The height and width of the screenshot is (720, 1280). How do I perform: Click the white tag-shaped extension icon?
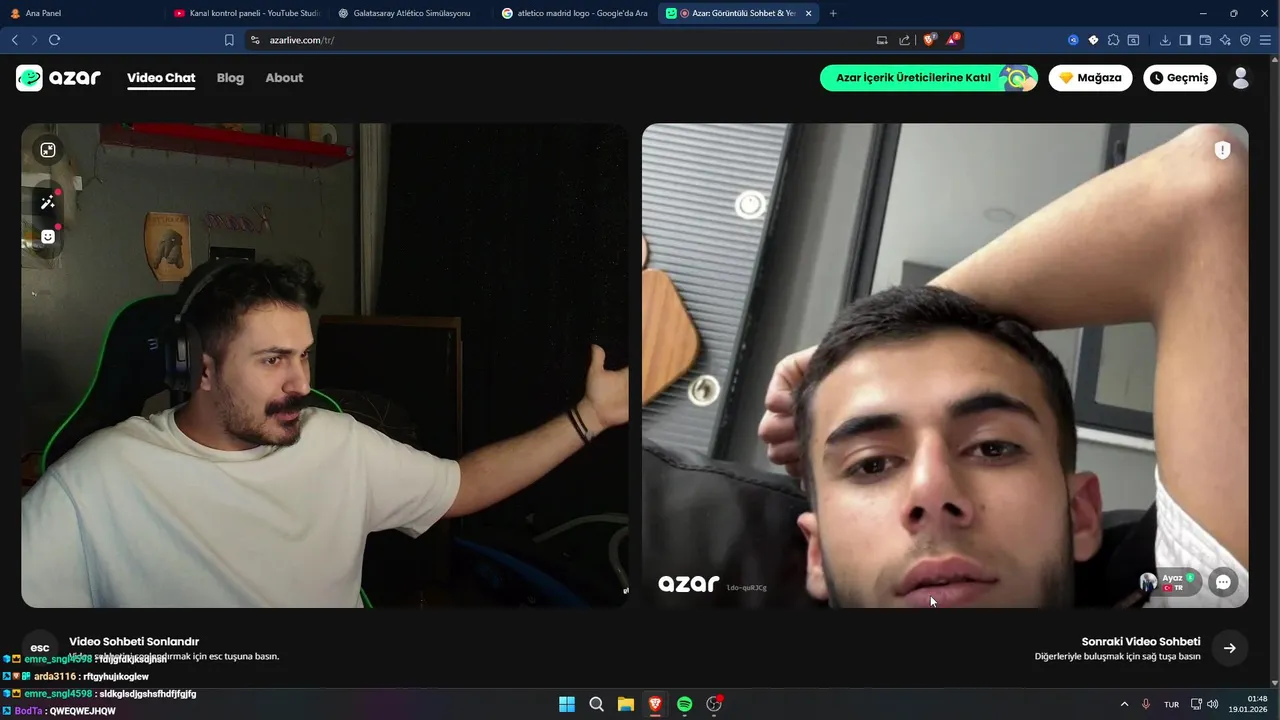point(1093,40)
